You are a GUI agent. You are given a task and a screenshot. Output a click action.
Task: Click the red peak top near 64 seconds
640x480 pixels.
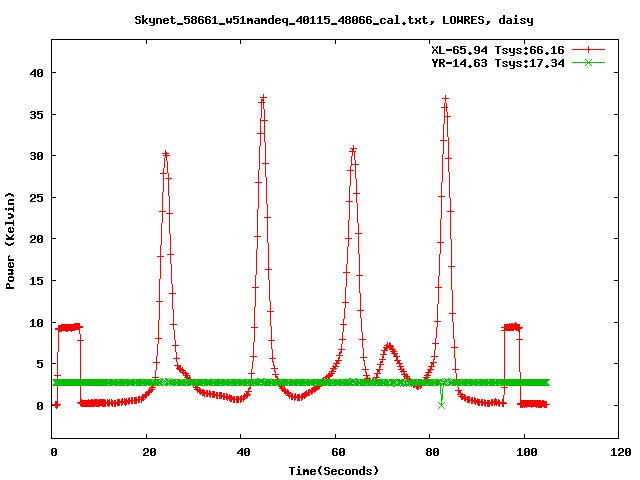(x=353, y=149)
